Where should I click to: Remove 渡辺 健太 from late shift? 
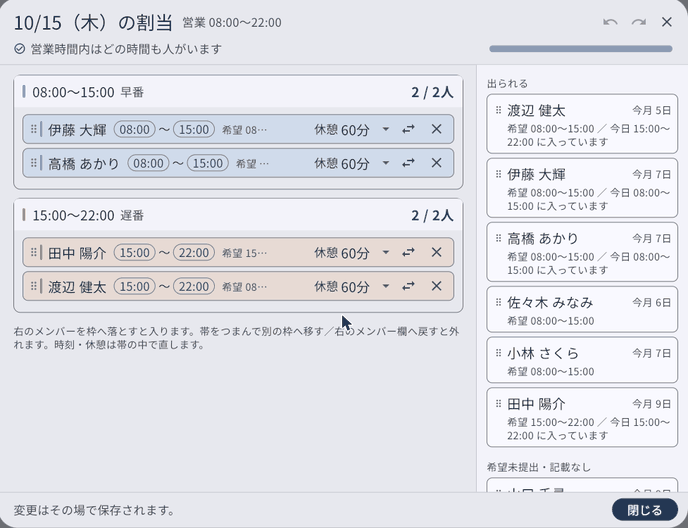pyautogui.click(x=436, y=286)
